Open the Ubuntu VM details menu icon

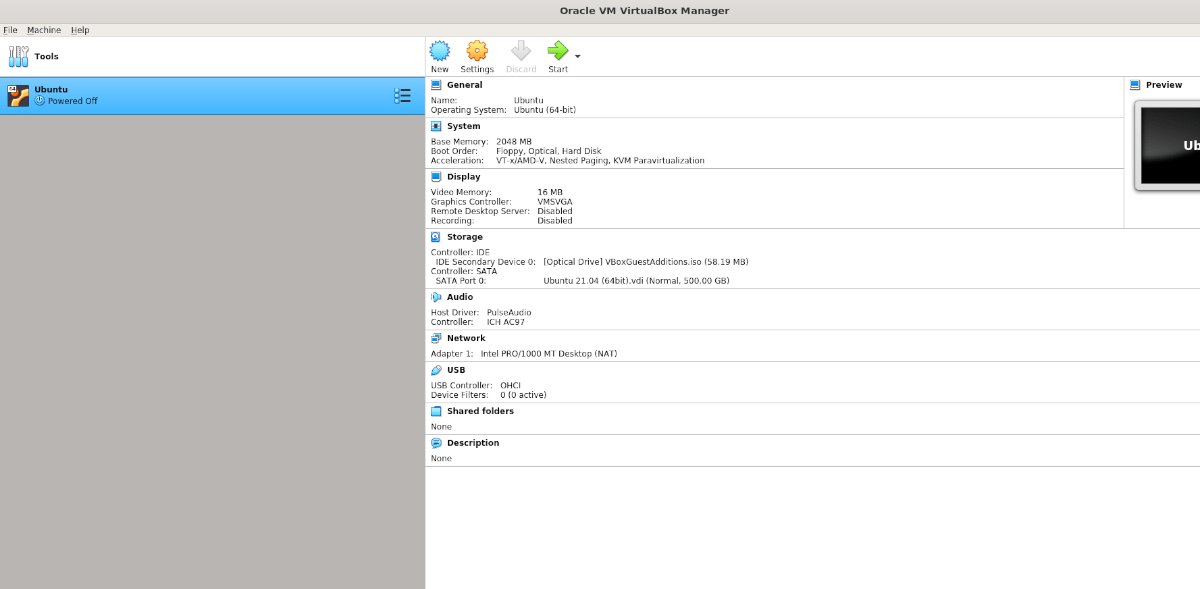click(403, 95)
